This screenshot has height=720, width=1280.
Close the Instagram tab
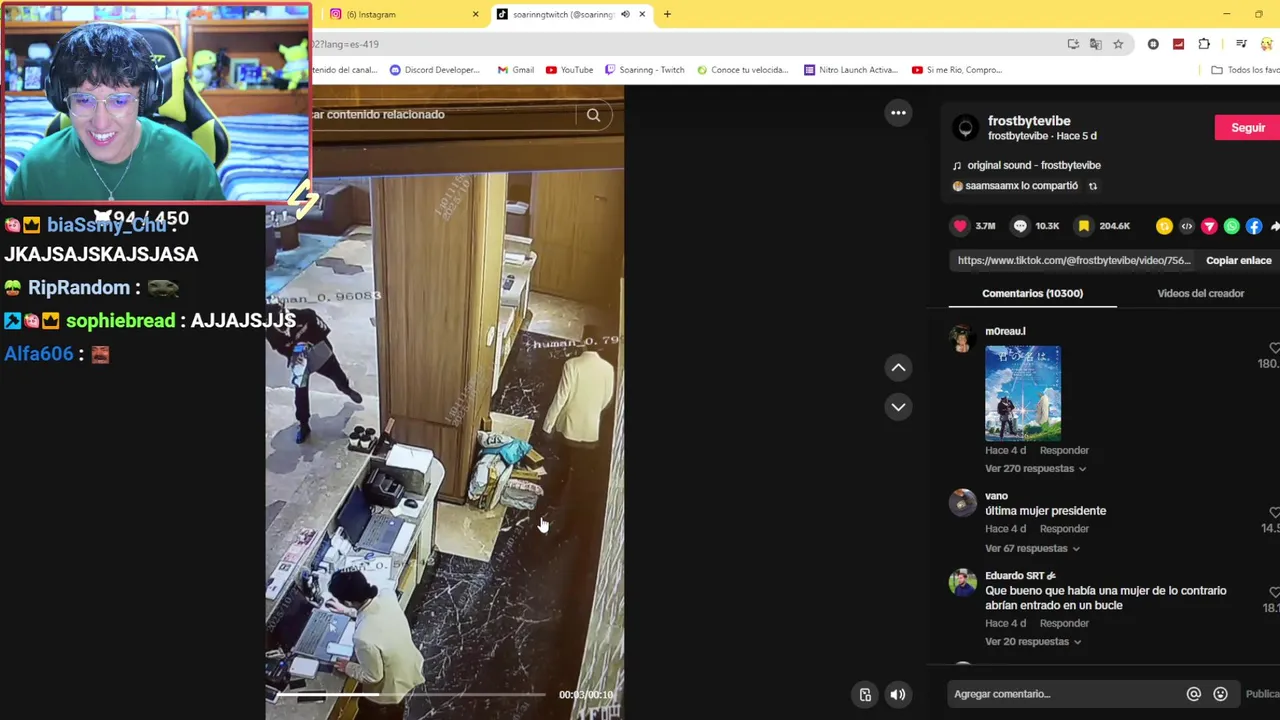[475, 15]
